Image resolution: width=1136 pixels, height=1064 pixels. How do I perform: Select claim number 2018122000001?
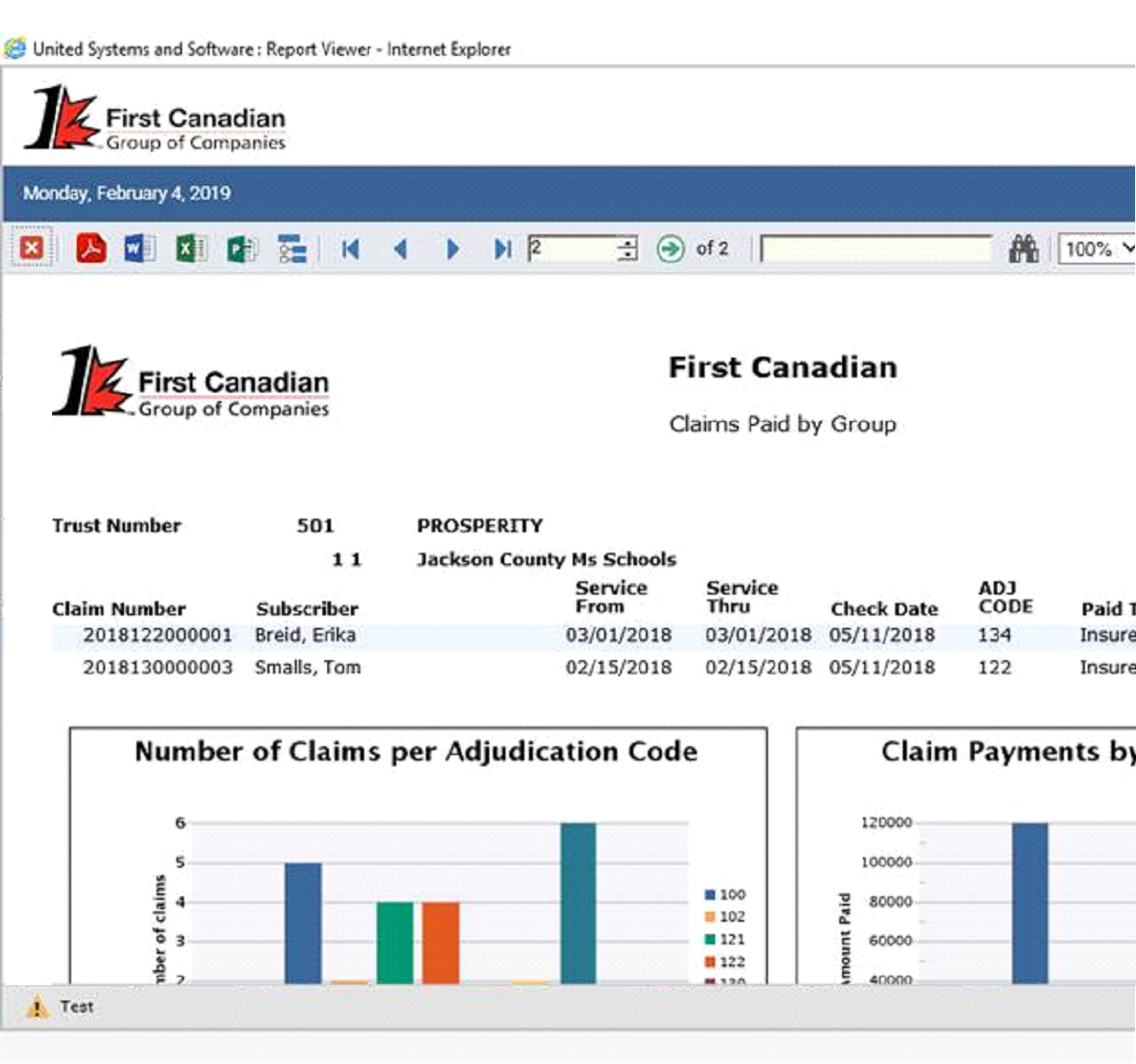point(157,635)
